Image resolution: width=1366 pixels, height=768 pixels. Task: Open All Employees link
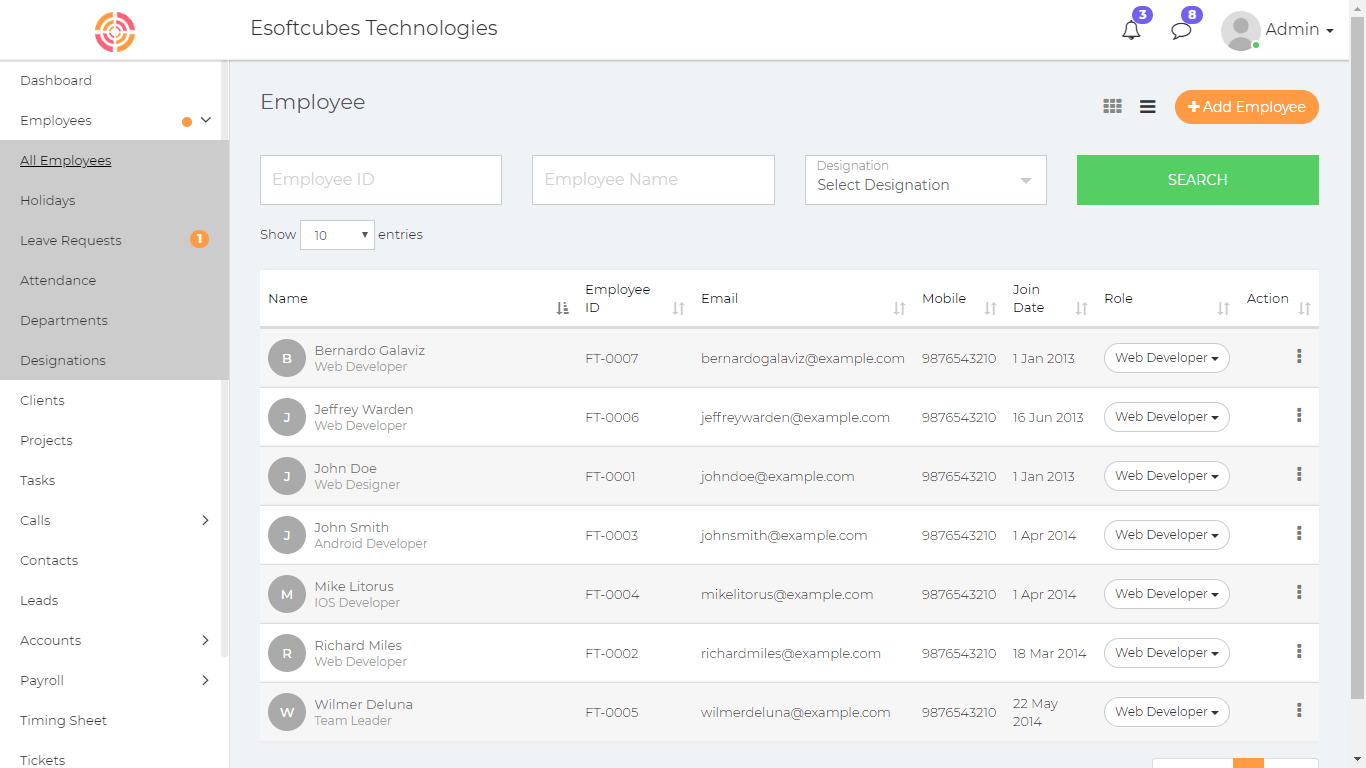[66, 160]
